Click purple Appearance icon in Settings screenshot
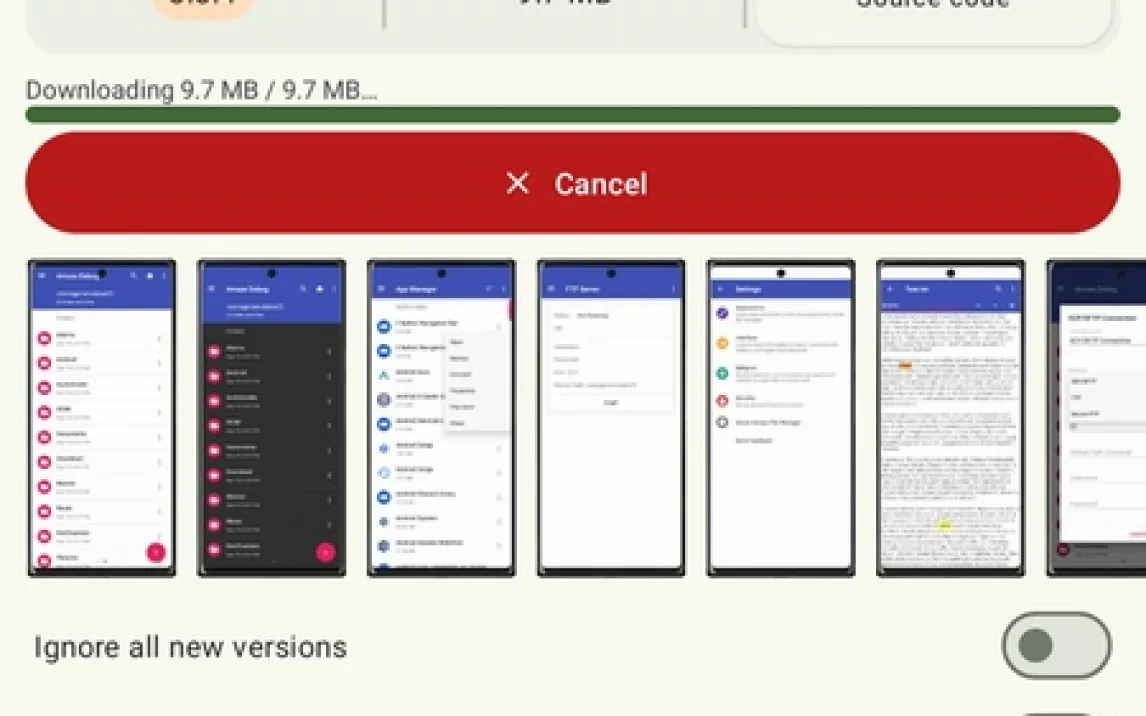Screen dimensions: 1146x716 (722, 313)
